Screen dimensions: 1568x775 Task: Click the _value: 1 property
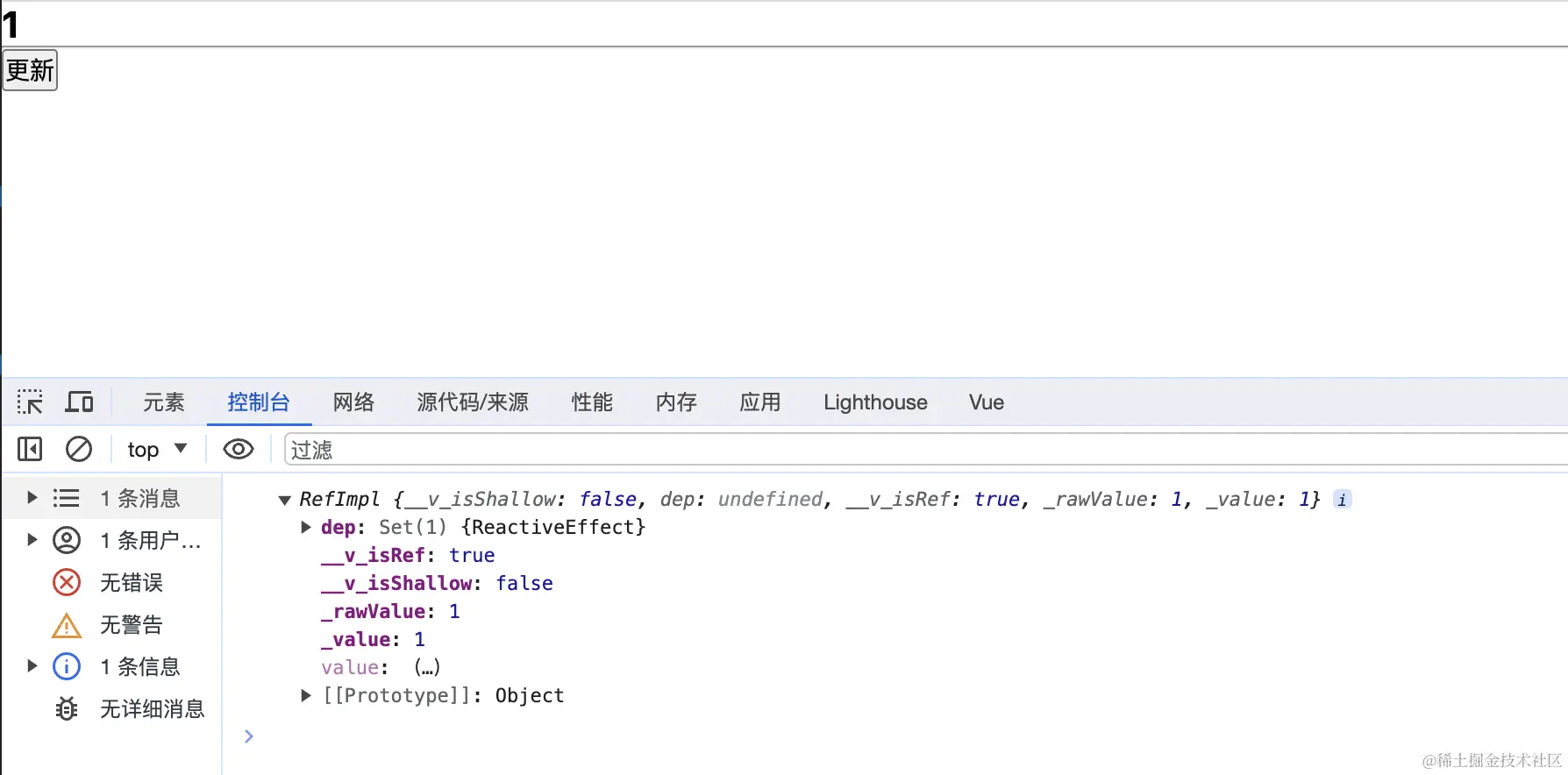[373, 639]
